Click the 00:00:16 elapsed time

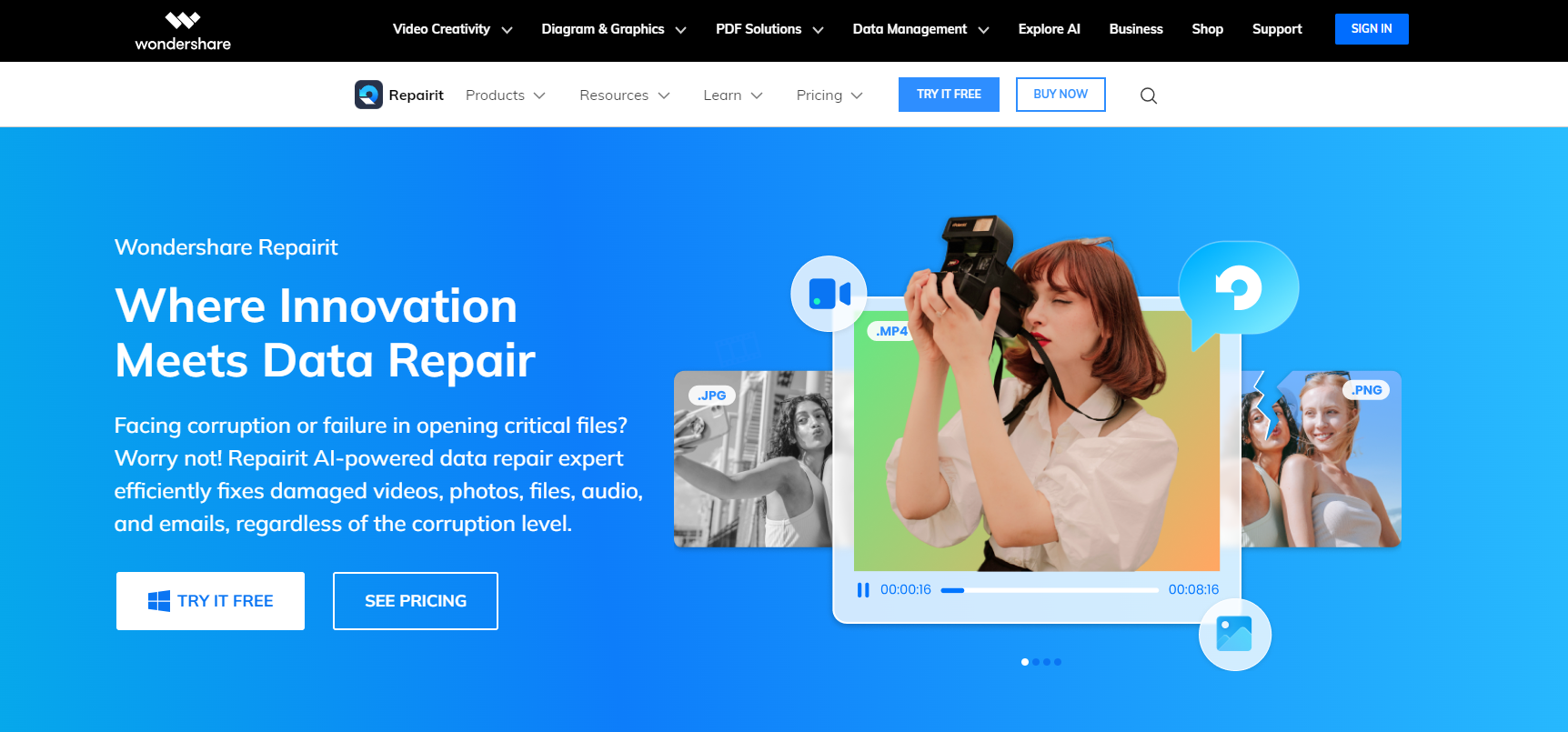906,590
